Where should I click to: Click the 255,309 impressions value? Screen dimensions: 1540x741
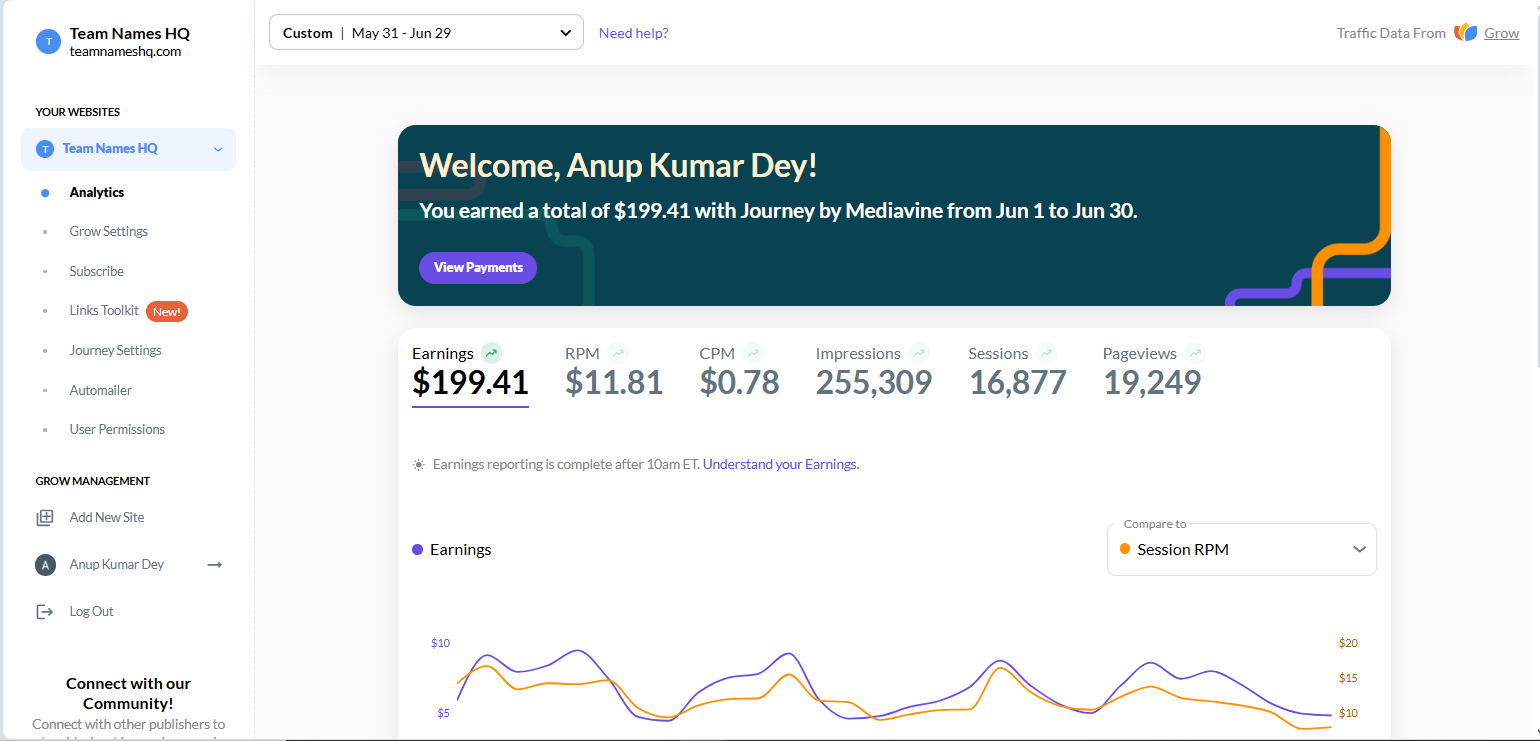point(874,382)
